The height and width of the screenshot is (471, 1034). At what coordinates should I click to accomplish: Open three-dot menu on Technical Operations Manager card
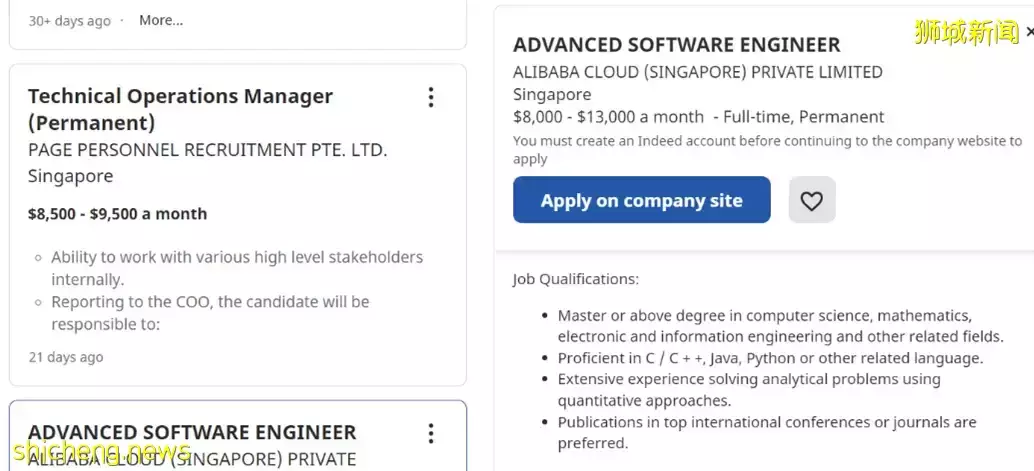(x=431, y=97)
